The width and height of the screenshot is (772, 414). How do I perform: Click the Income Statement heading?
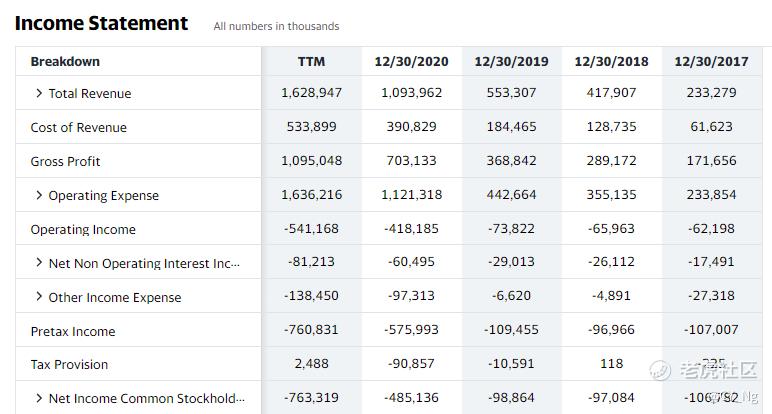coord(101,23)
